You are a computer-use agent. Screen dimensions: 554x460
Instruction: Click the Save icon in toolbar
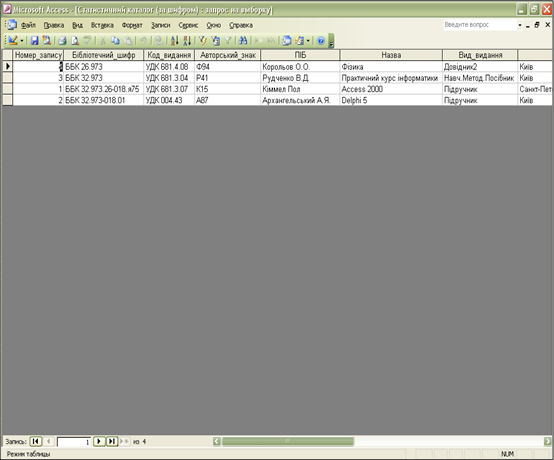coord(34,41)
